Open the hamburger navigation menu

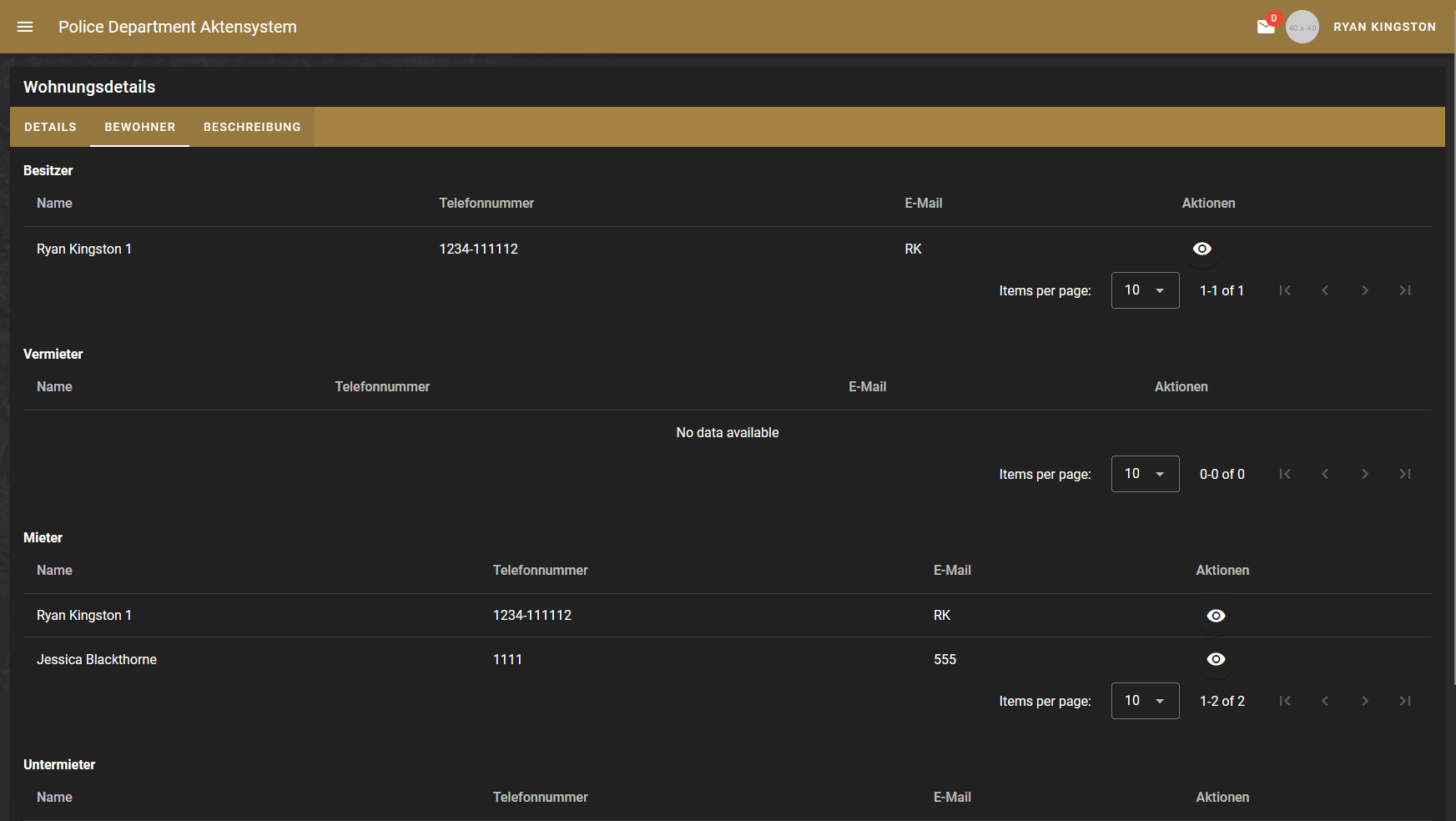point(25,27)
